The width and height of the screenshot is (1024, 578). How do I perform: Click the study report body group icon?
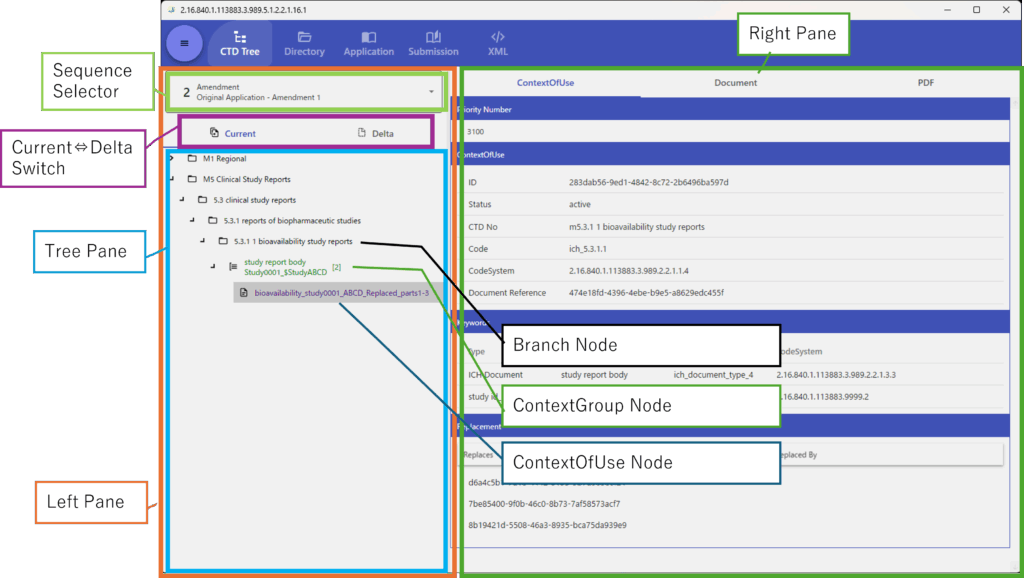(233, 267)
